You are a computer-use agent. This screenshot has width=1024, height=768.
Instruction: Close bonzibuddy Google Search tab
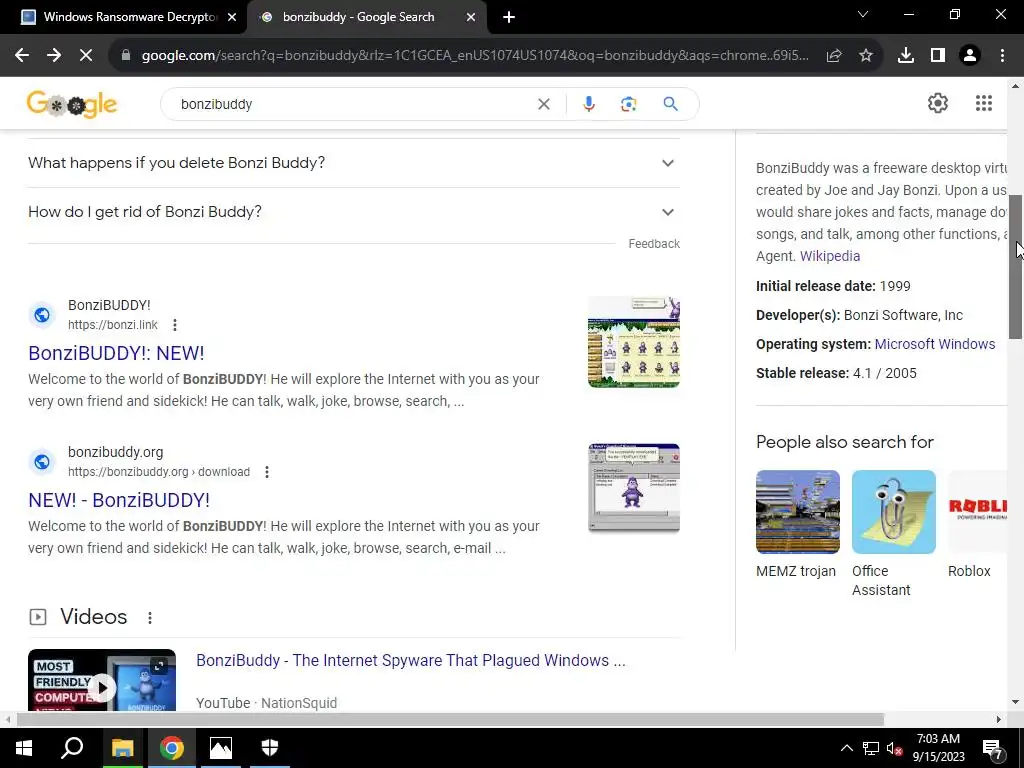pos(471,17)
